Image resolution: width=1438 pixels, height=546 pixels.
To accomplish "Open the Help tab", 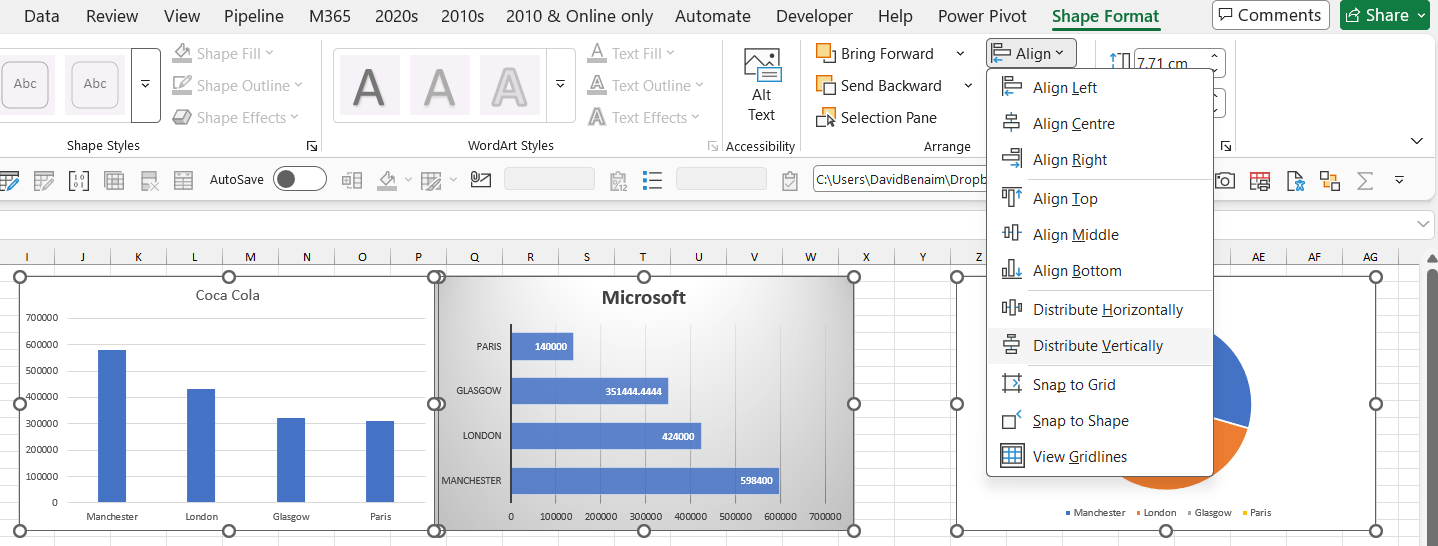I will pyautogui.click(x=895, y=16).
